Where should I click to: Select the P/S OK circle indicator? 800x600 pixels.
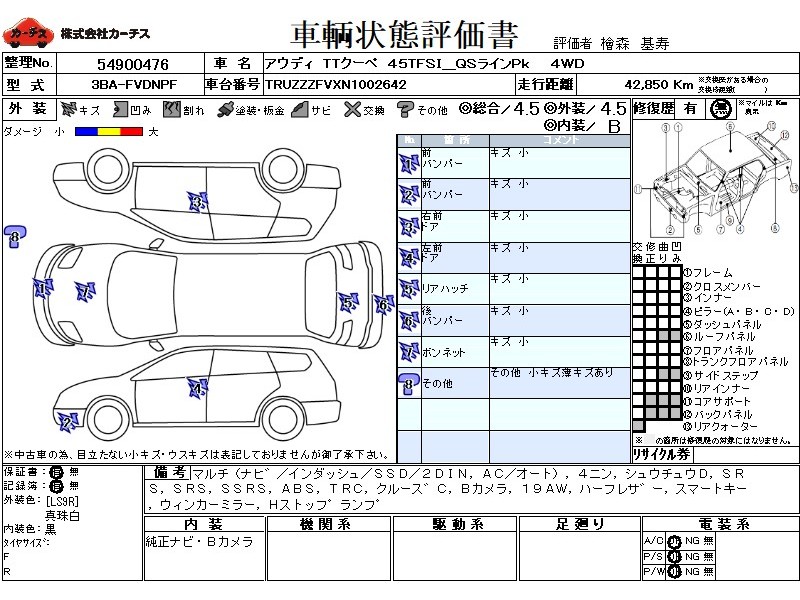coord(674,556)
